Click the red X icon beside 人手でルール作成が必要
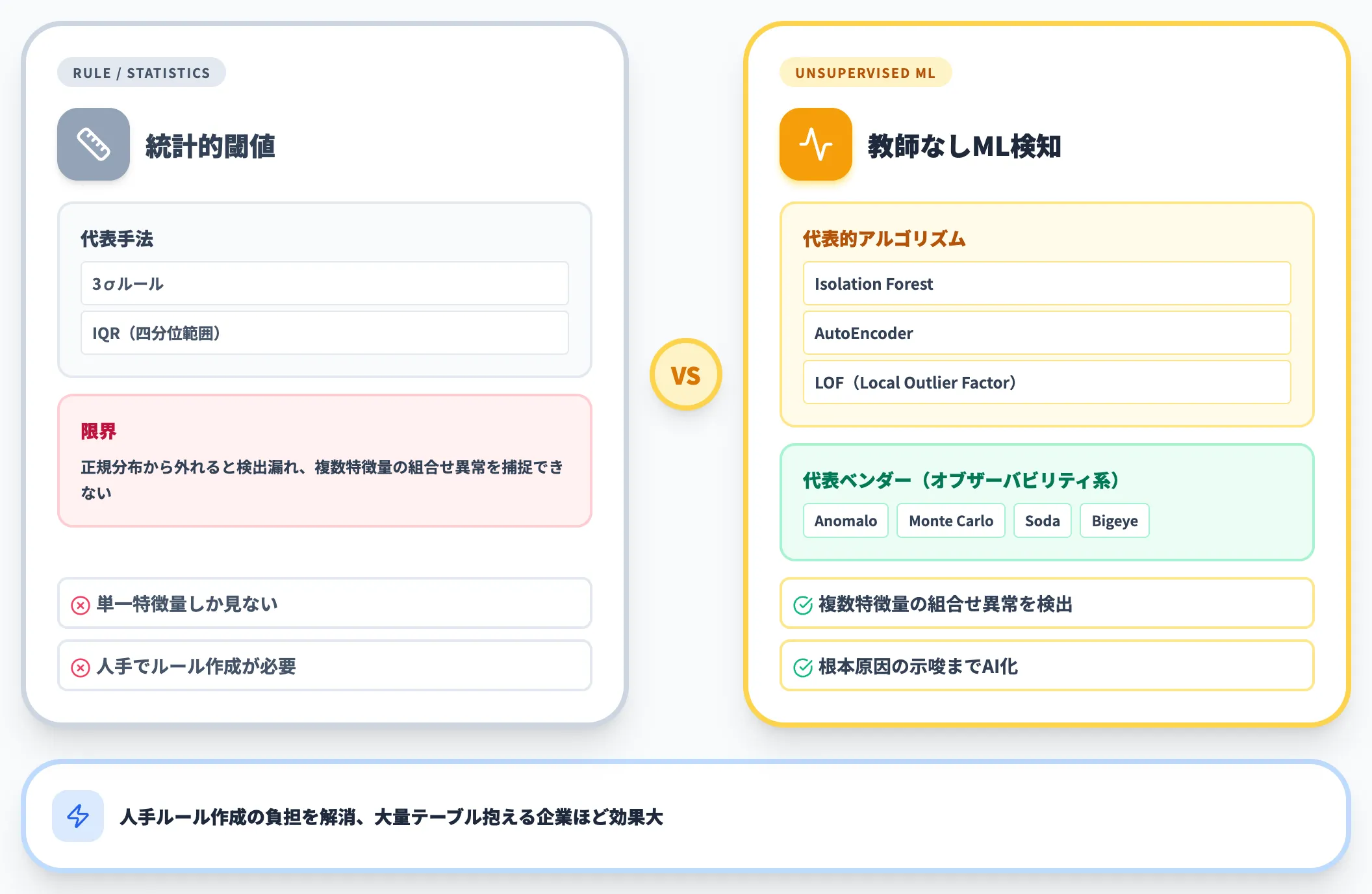 tap(81, 668)
